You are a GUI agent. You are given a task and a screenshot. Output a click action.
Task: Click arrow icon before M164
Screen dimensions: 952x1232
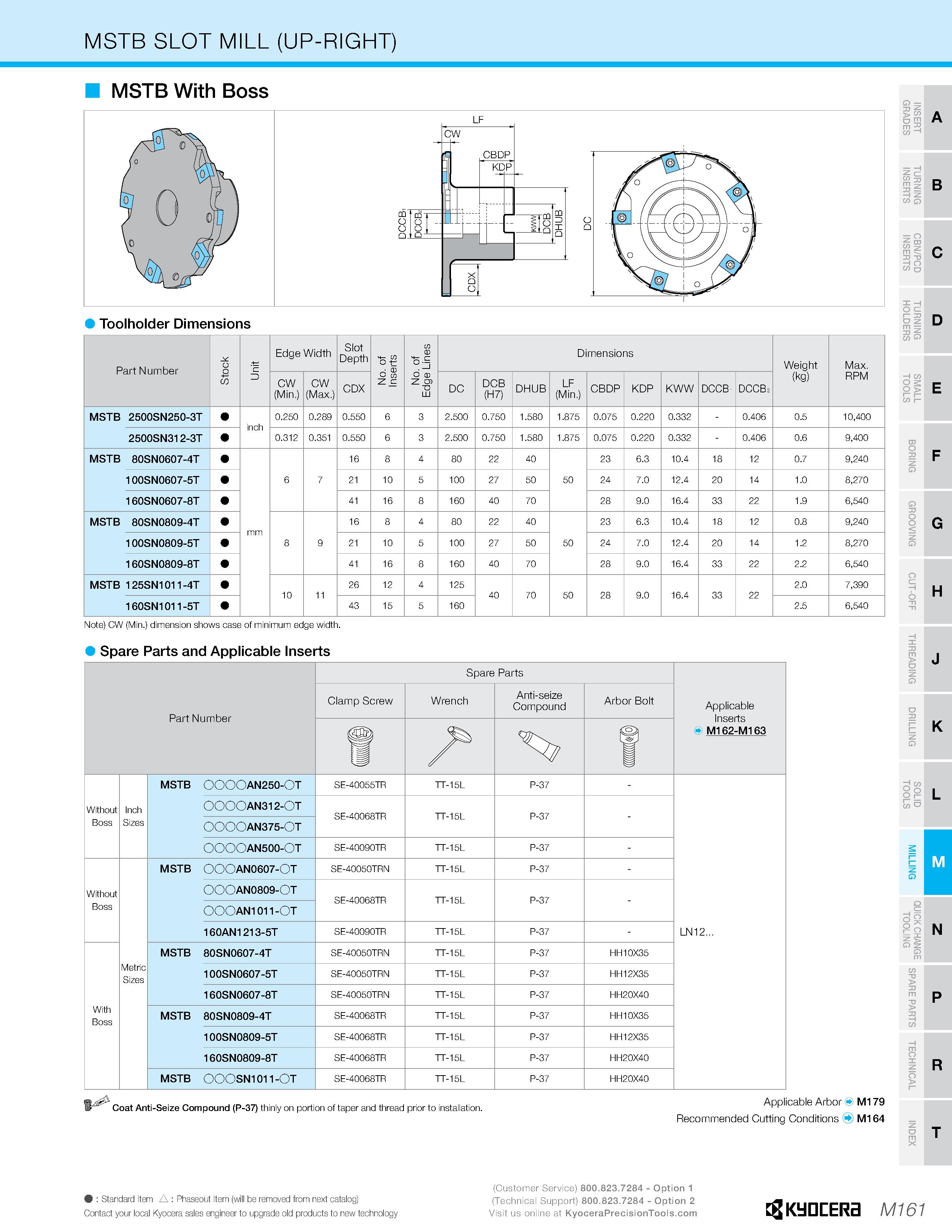pyautogui.click(x=848, y=1119)
